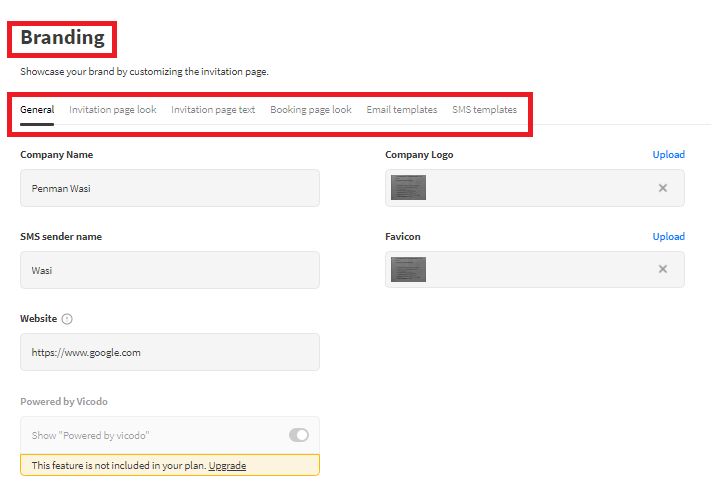Click the Website info icon
Viewport: 711px width, 496px height.
pos(67,319)
